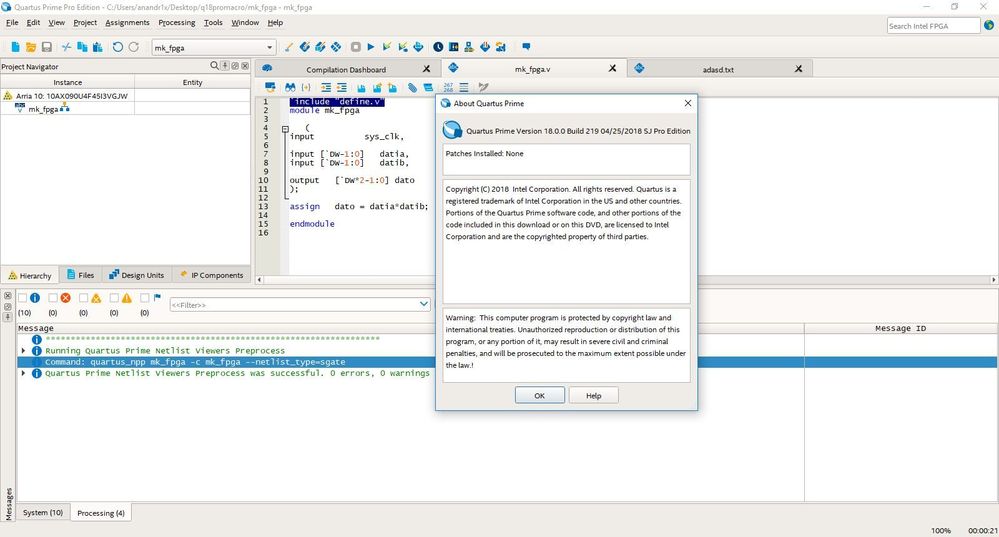Click the Open folder icon in toolbar
Image resolution: width=999 pixels, height=537 pixels.
31,47
